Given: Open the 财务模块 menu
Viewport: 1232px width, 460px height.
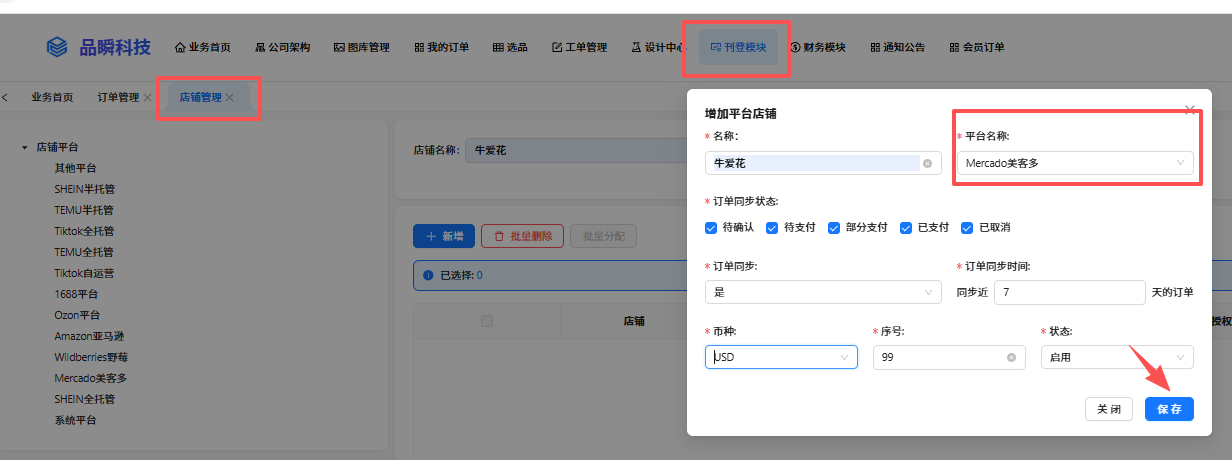Looking at the screenshot, I should [818, 47].
